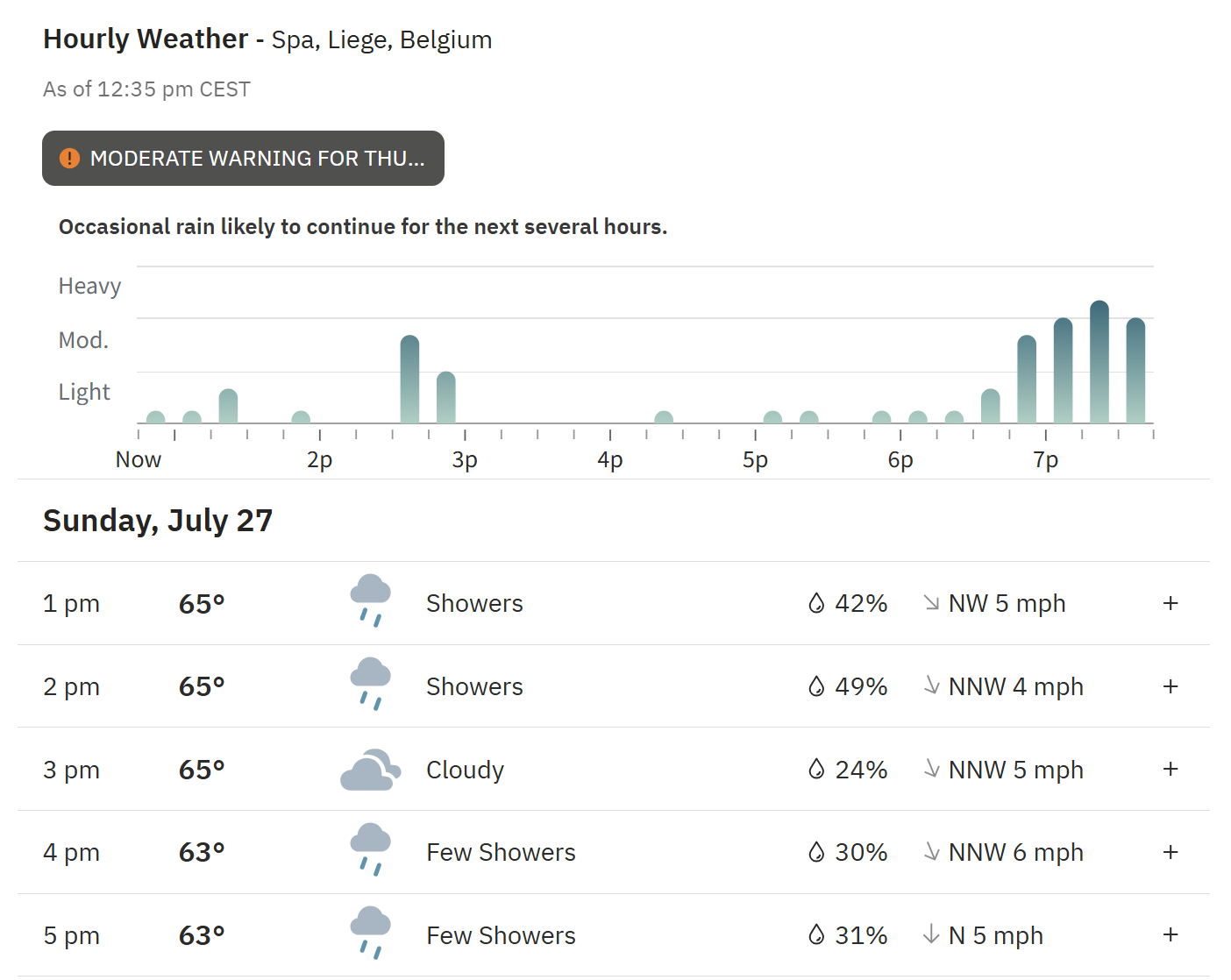This screenshot has height=980, width=1231.
Task: Click the 4p label on rain timeline
Action: (610, 460)
